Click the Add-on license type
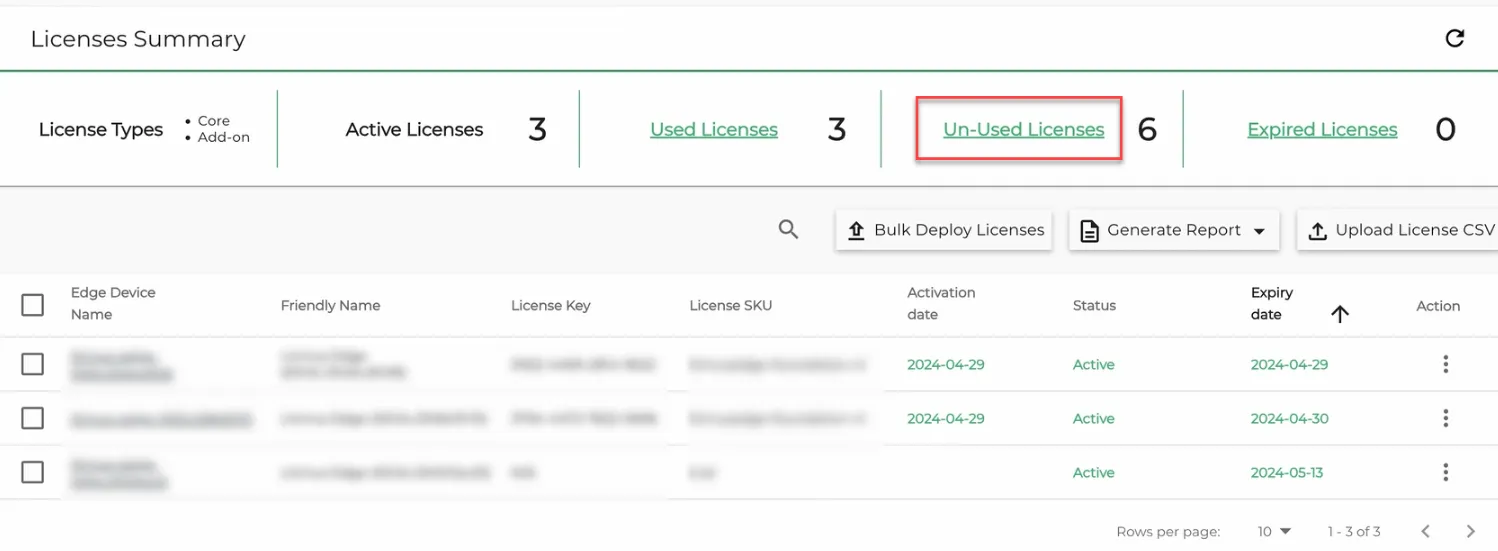 pyautogui.click(x=224, y=137)
